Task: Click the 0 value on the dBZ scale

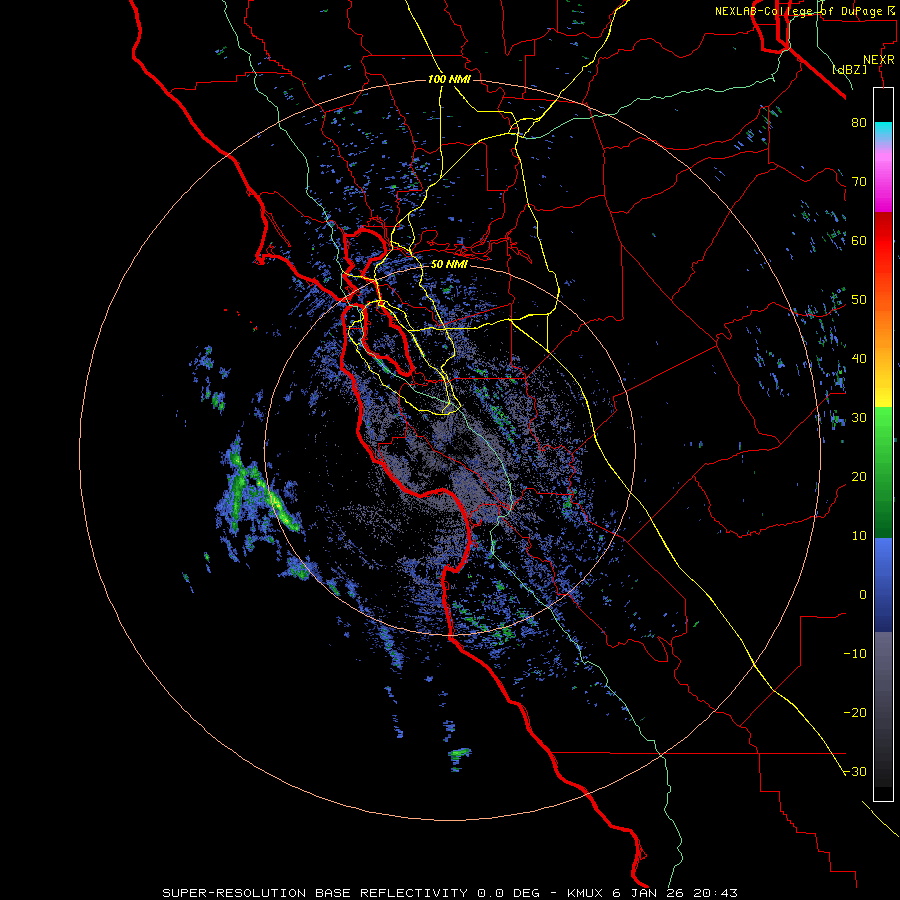Action: [863, 595]
